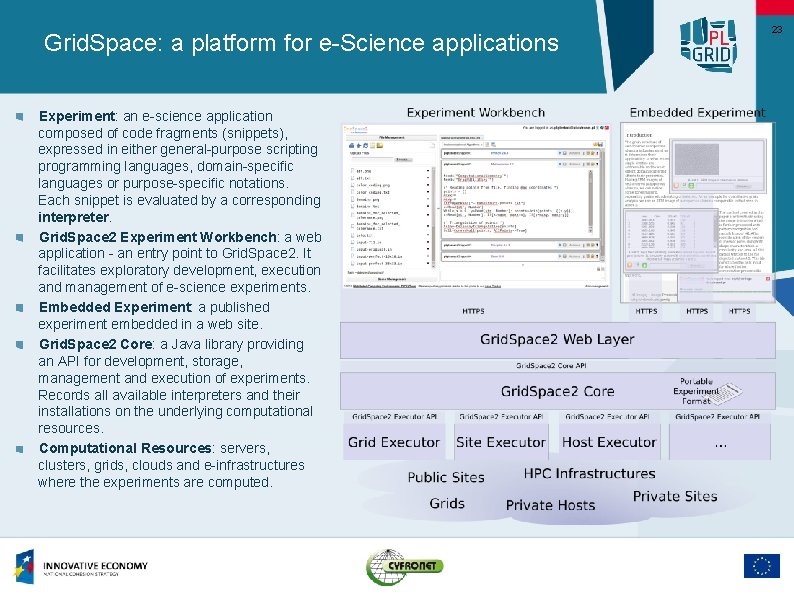Select the Site Executor box
794x595 pixels.
click(x=501, y=442)
